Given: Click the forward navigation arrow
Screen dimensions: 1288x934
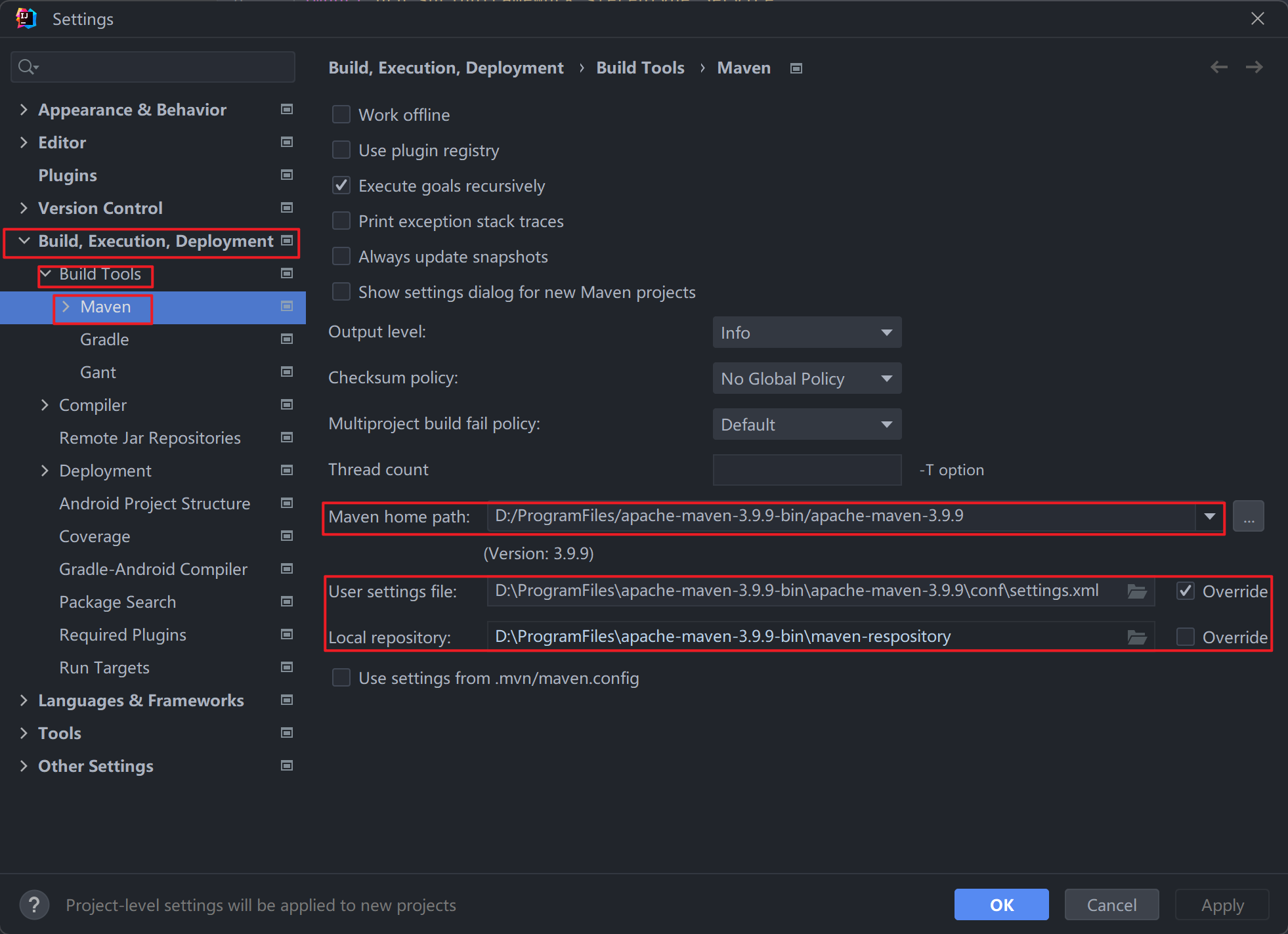Looking at the screenshot, I should (x=1254, y=67).
